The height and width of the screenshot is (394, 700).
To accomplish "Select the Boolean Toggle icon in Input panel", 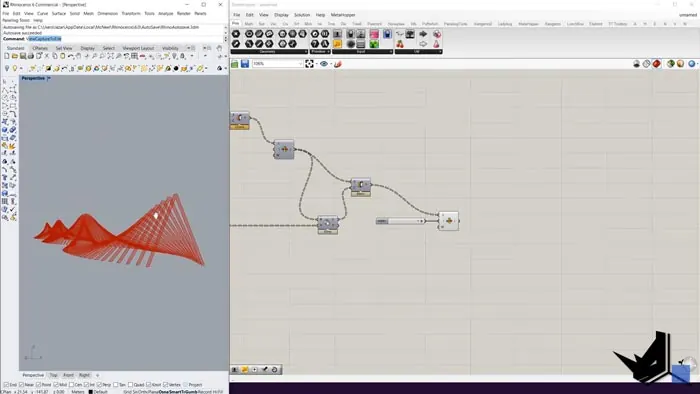I will [351, 34].
